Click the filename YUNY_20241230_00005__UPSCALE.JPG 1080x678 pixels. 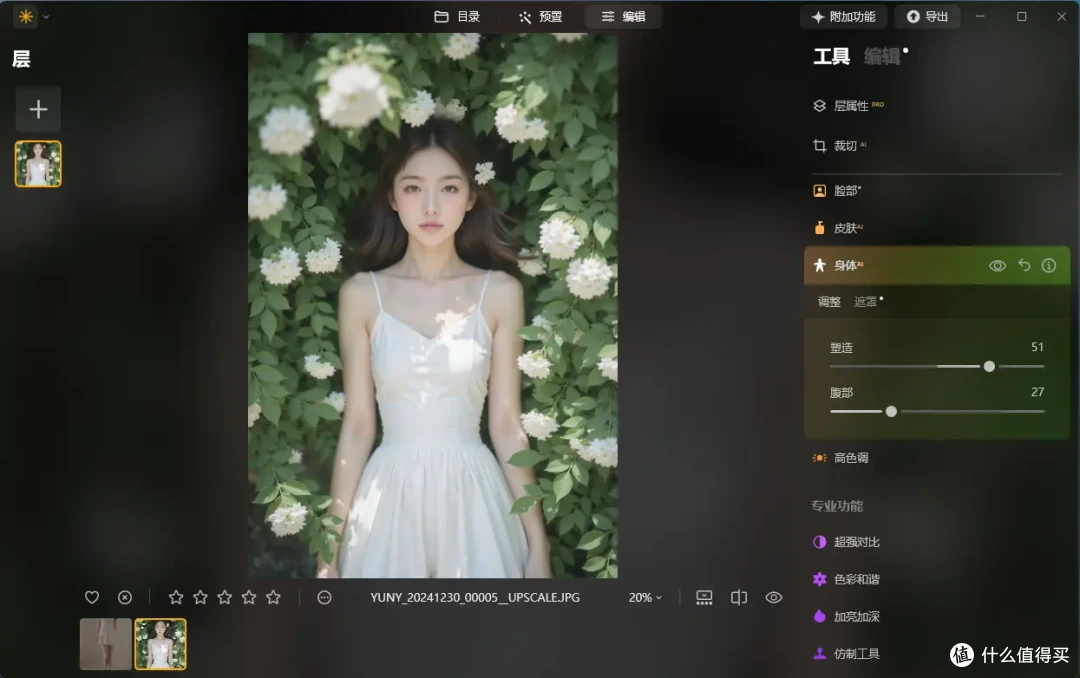pos(475,597)
